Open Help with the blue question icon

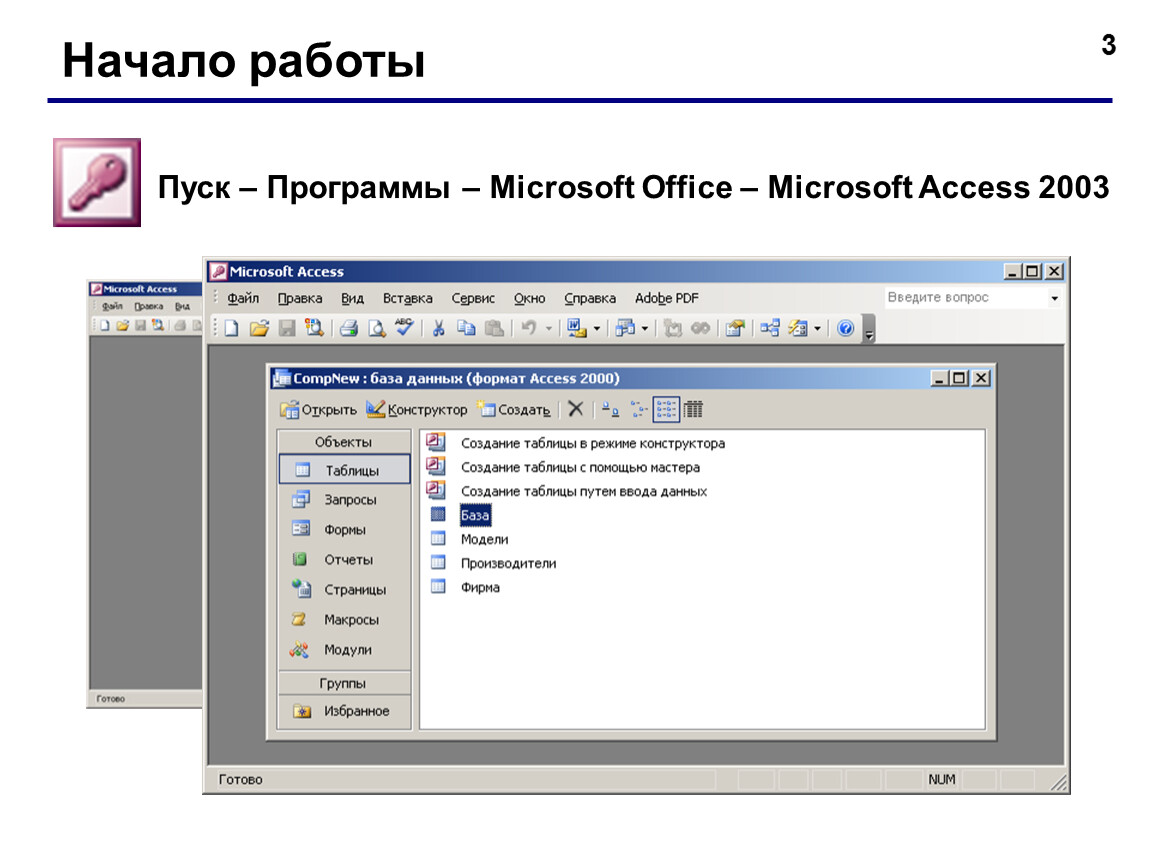pos(846,329)
